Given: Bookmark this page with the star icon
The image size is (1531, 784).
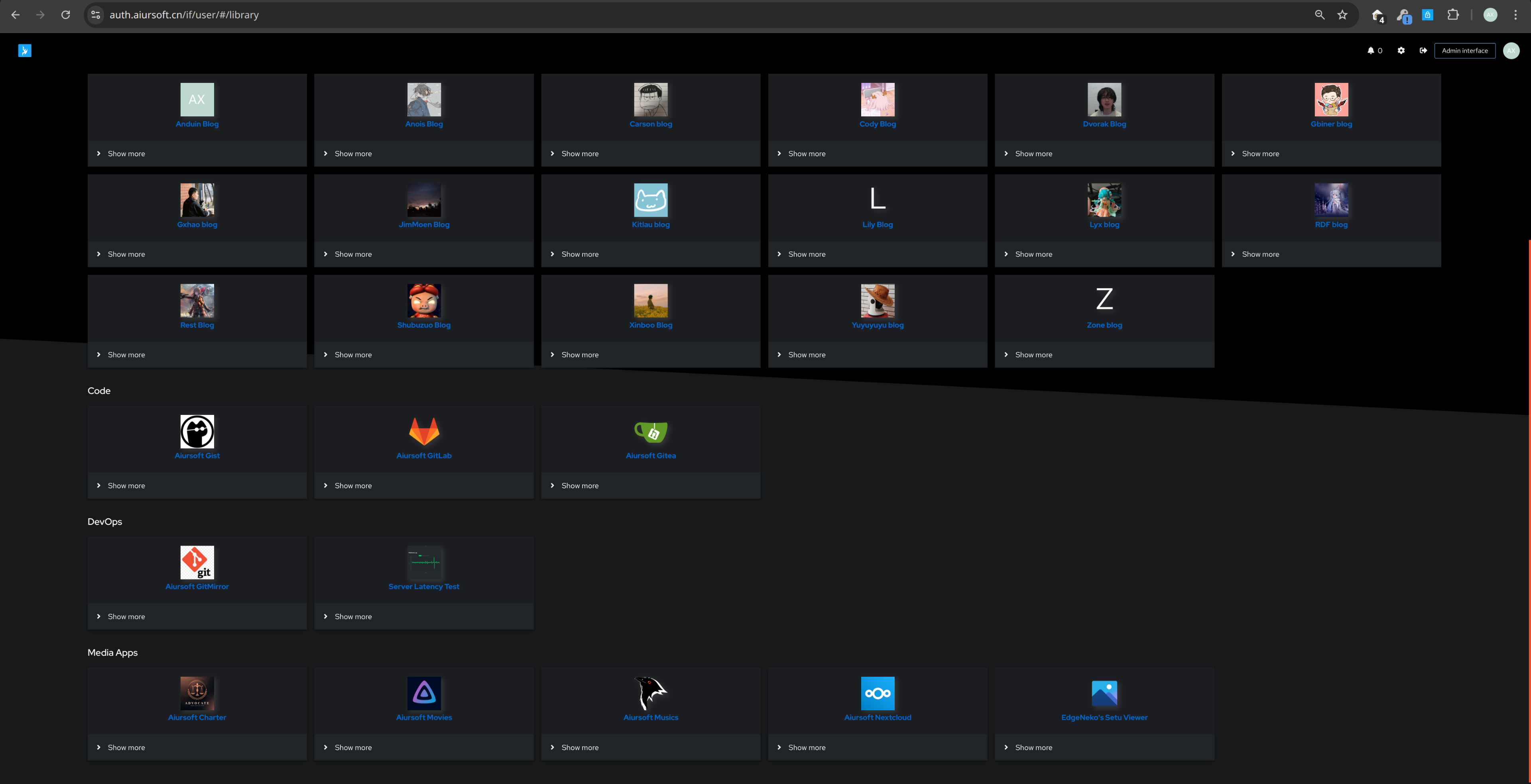Looking at the screenshot, I should [1342, 15].
